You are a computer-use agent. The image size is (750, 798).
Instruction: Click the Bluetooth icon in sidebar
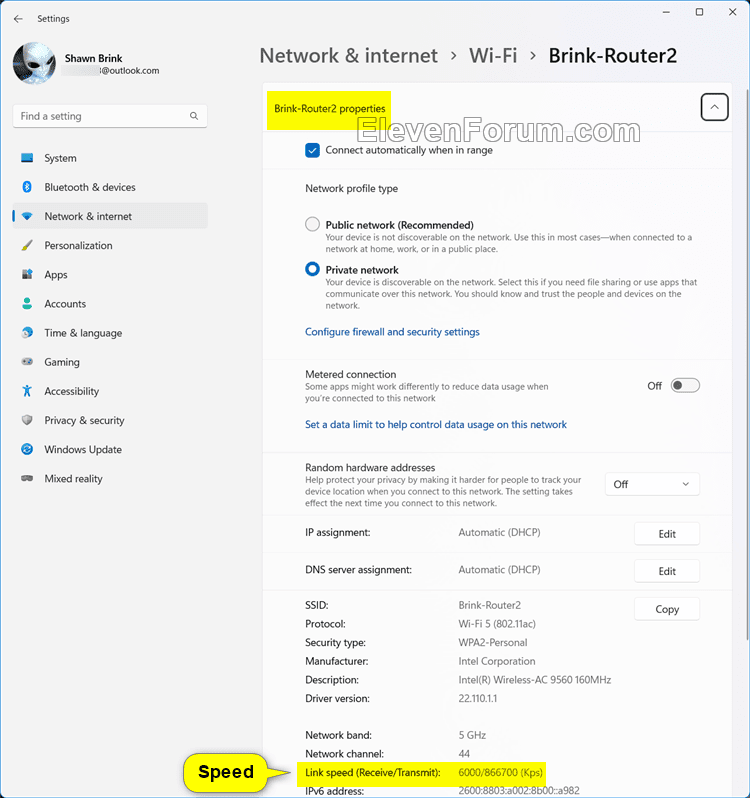[27, 187]
